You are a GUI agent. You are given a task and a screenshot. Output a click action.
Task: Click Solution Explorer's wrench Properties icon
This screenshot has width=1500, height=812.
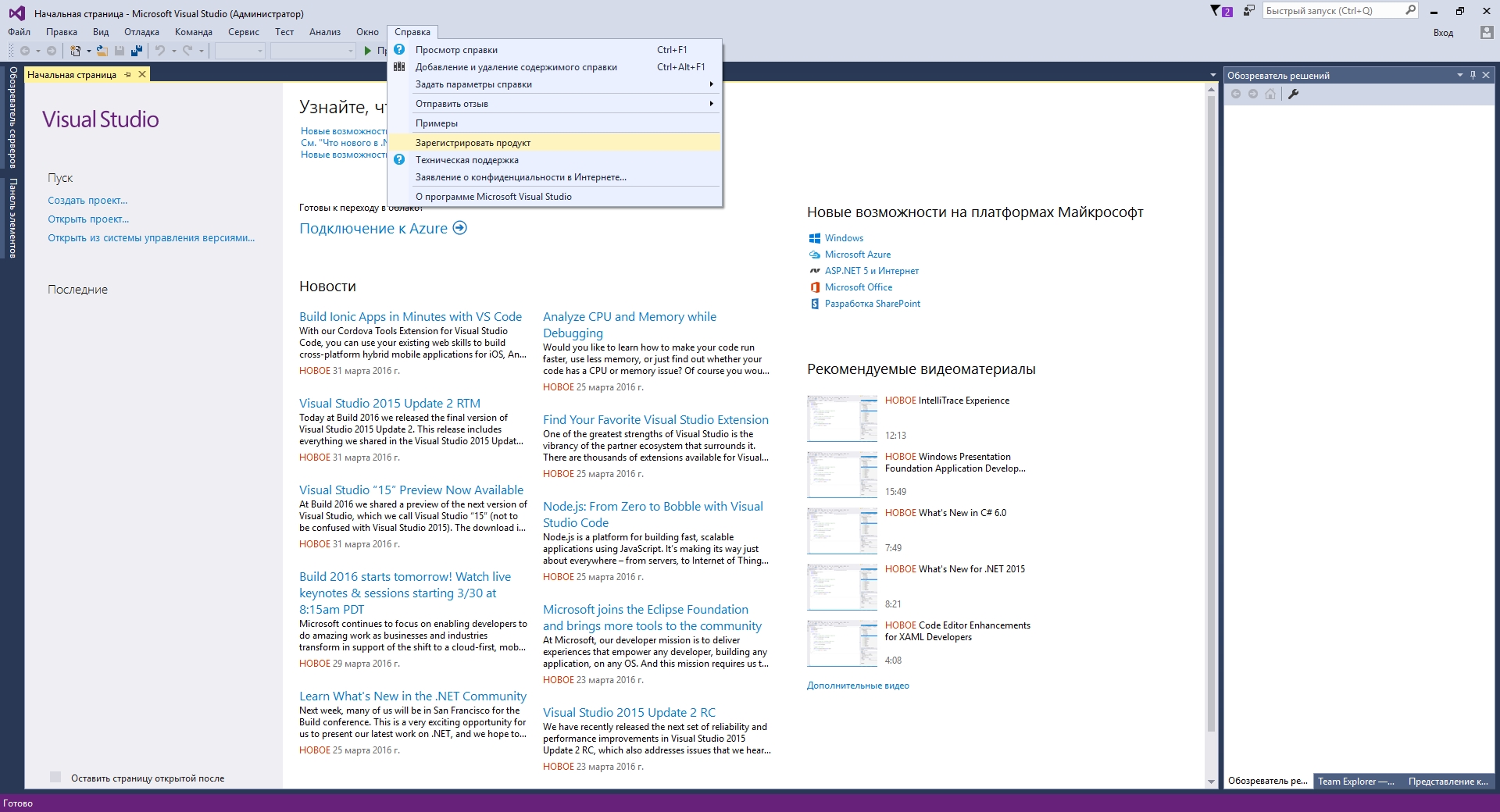pos(1294,94)
